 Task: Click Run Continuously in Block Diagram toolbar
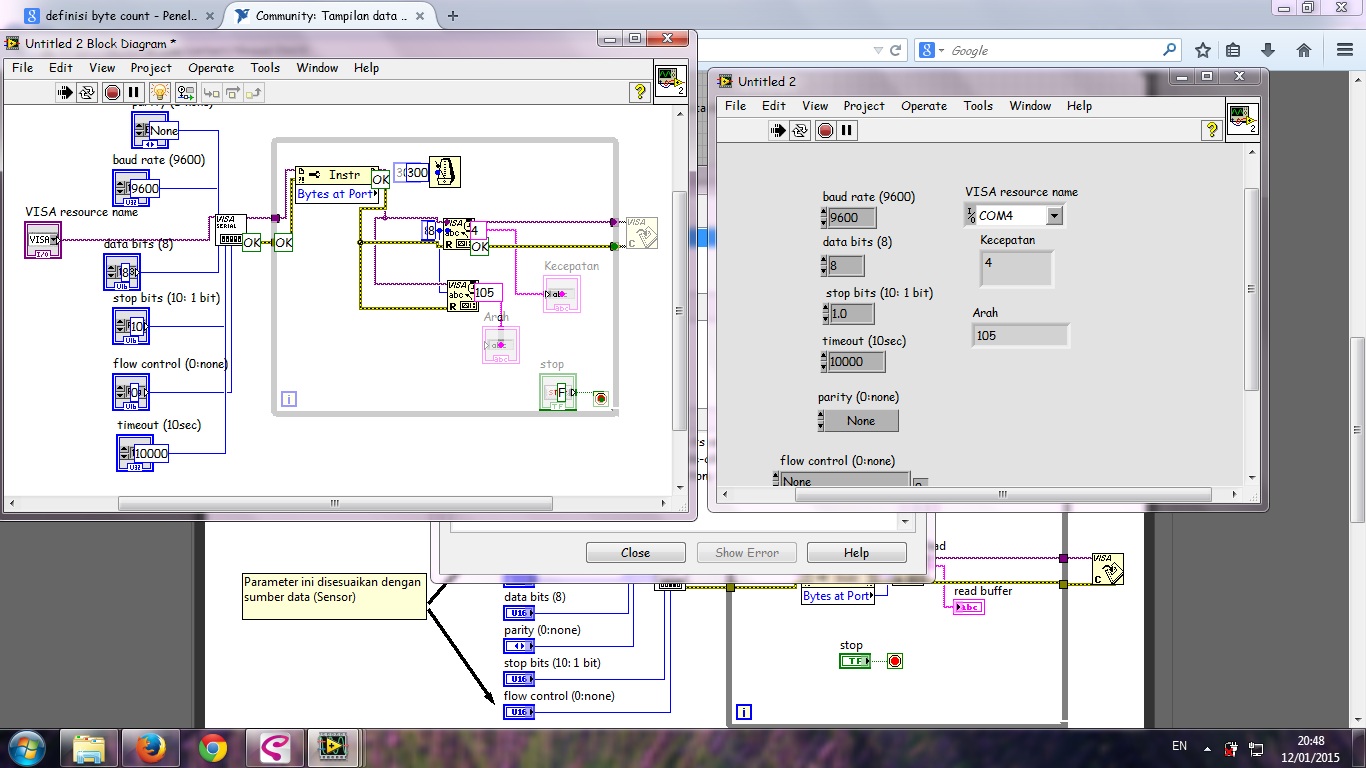[x=88, y=92]
